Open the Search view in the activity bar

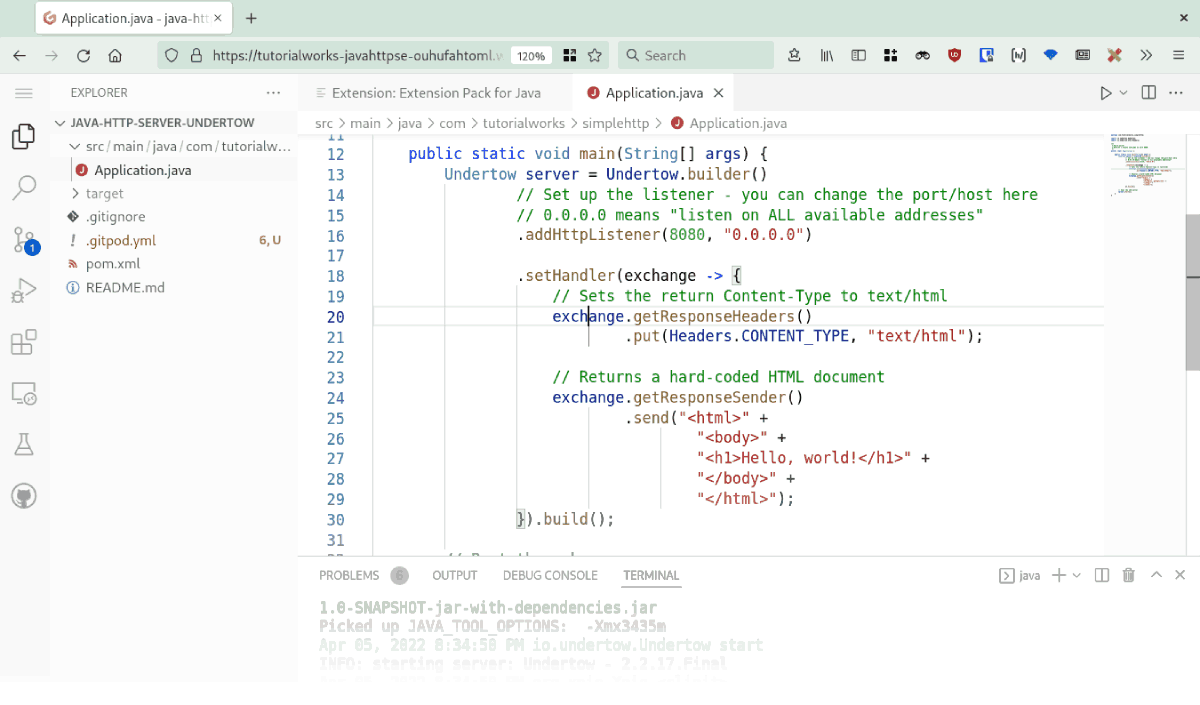tap(24, 187)
